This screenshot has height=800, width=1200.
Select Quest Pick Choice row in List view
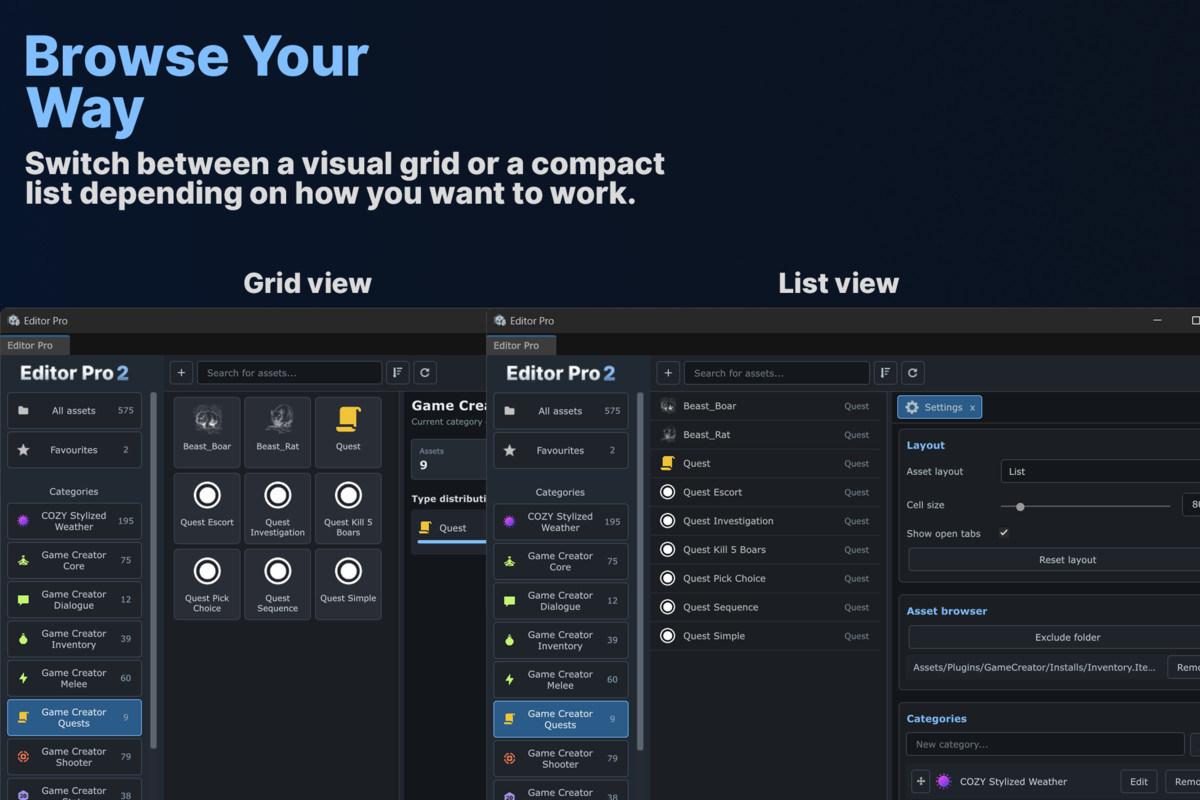pyautogui.click(x=766, y=578)
